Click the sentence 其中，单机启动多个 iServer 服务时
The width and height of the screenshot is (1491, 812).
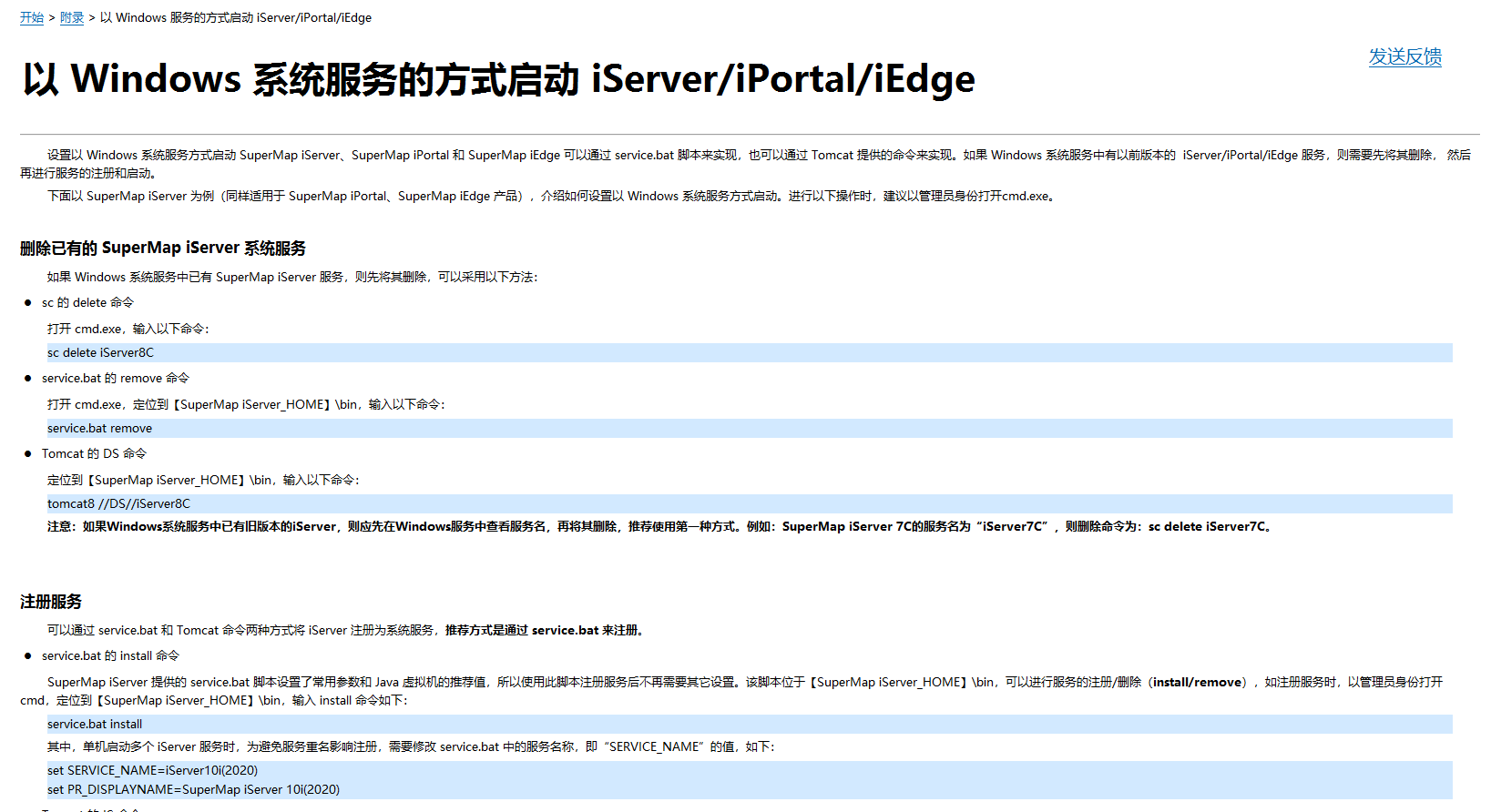[412, 746]
